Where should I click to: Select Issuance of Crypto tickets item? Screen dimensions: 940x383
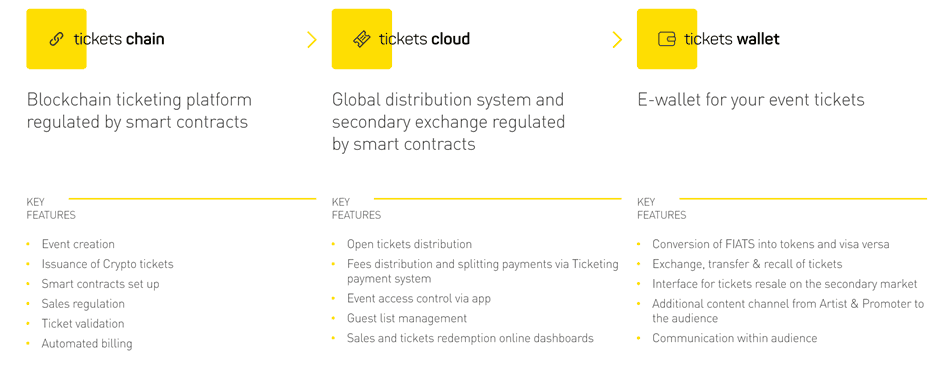click(x=107, y=264)
